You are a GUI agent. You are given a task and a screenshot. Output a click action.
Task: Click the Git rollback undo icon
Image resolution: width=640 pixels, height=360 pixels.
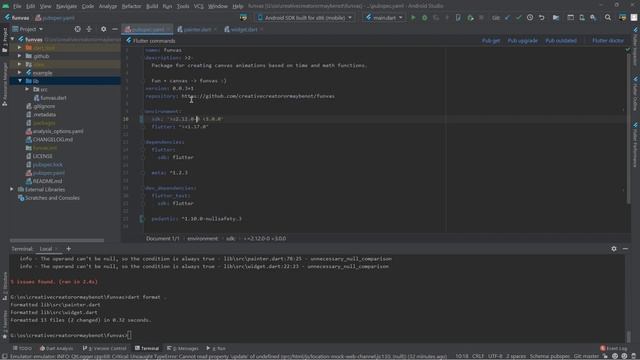point(542,18)
